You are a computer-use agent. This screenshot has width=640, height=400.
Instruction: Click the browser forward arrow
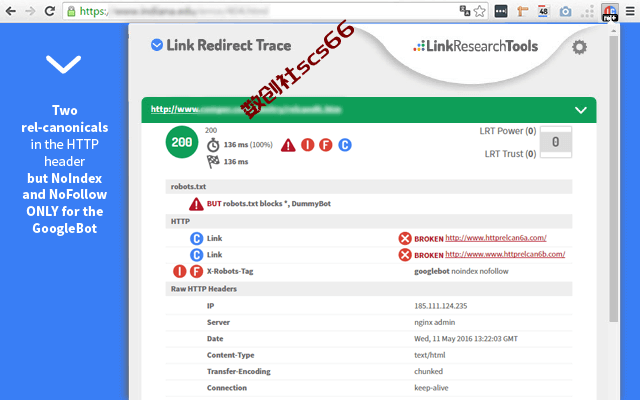point(30,11)
